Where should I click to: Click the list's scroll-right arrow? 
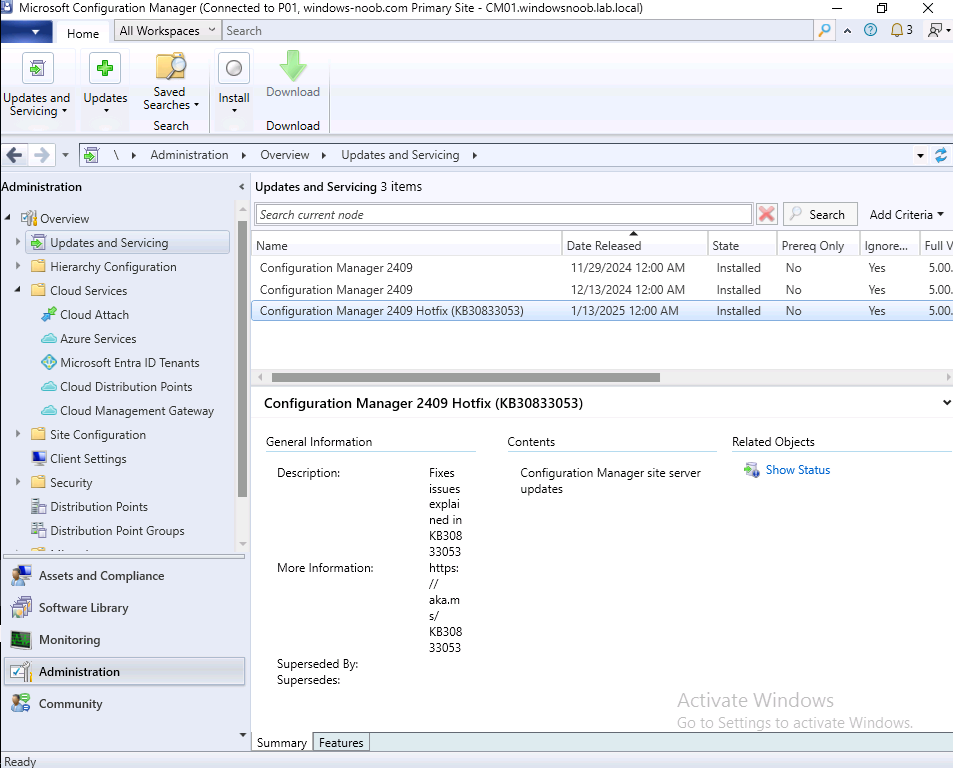(948, 377)
